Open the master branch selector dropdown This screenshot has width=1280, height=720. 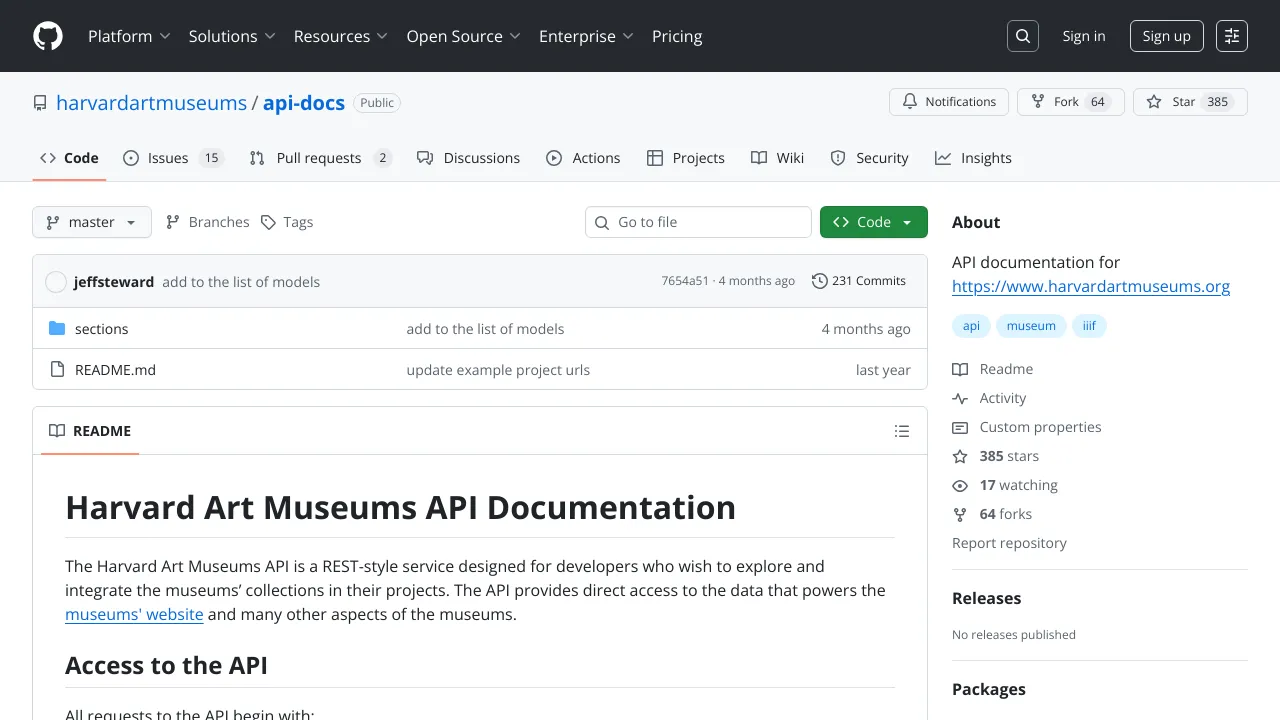click(x=92, y=222)
